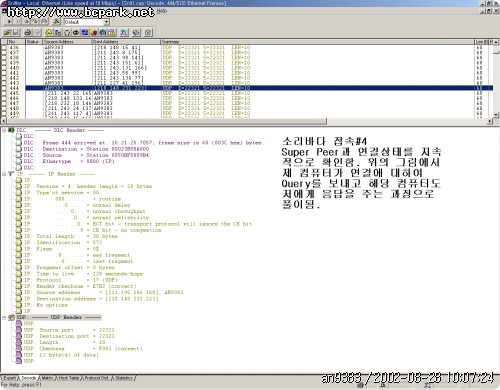Screen dimensions: 500x390
Task: Tick the checkbox for frame 446
Action: point(4,98)
